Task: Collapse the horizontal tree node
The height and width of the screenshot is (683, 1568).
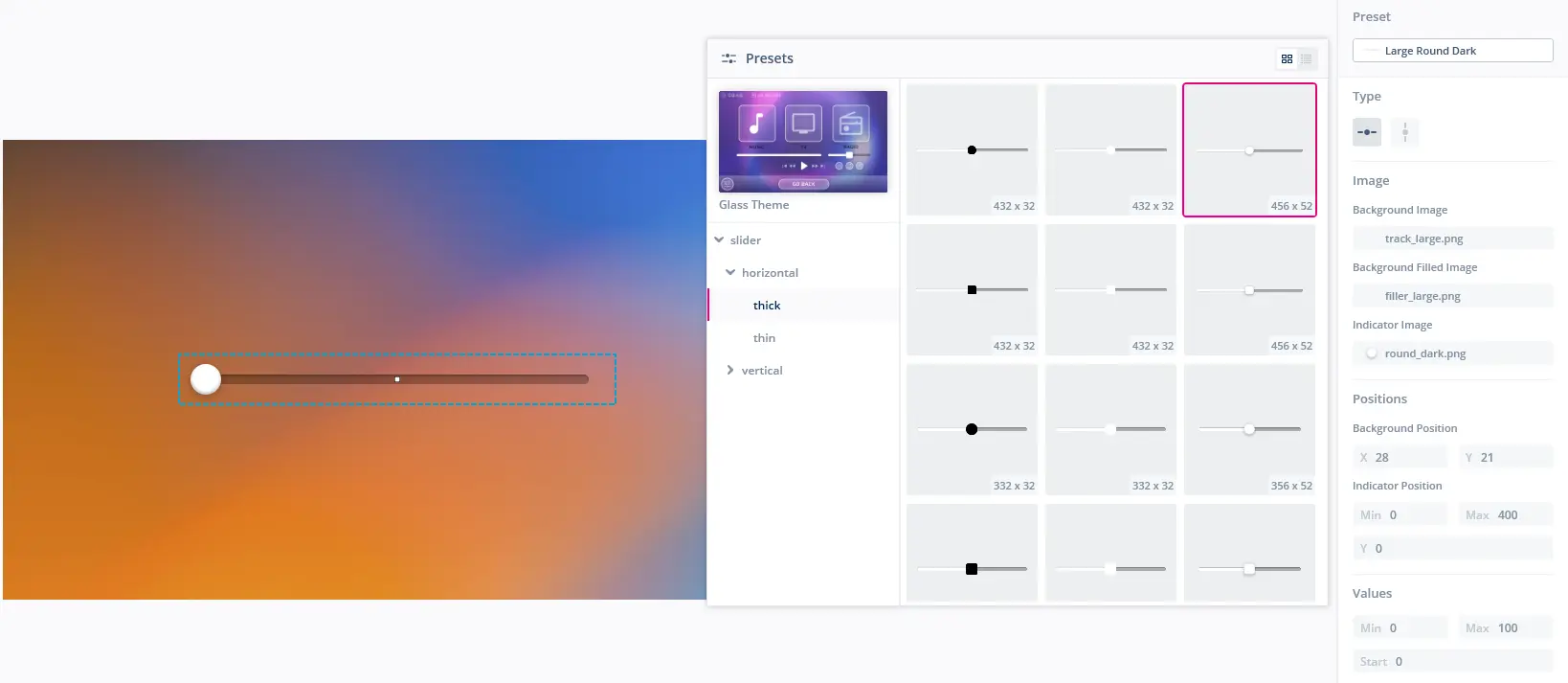Action: pyautogui.click(x=731, y=273)
